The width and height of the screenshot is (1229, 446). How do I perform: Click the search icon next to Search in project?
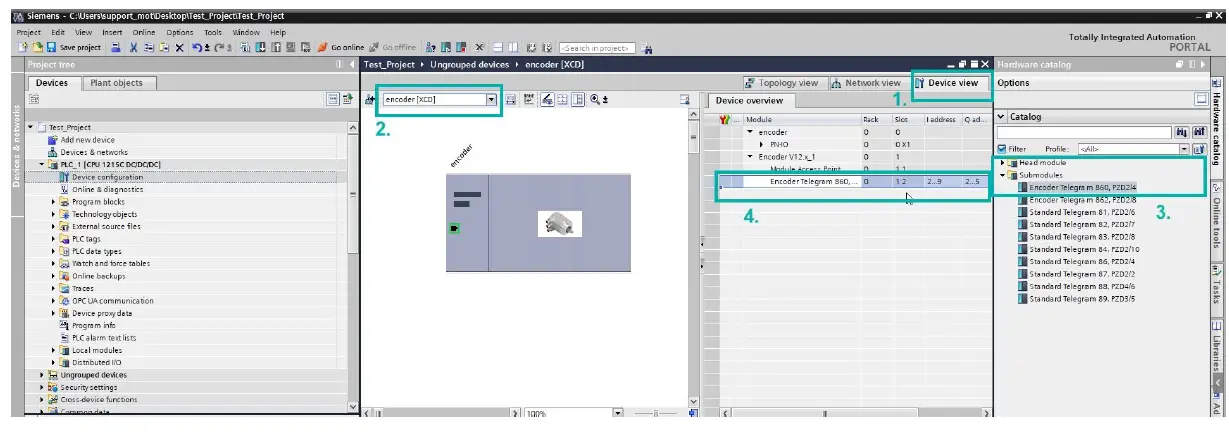pos(647,47)
